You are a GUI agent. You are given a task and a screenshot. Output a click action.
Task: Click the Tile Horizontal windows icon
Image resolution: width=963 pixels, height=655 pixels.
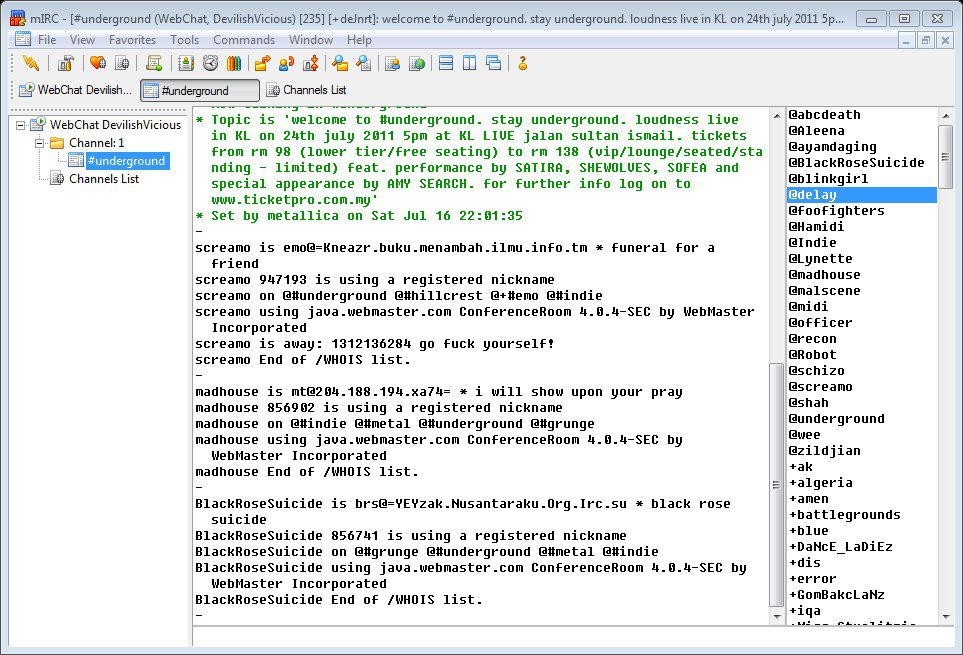(445, 63)
